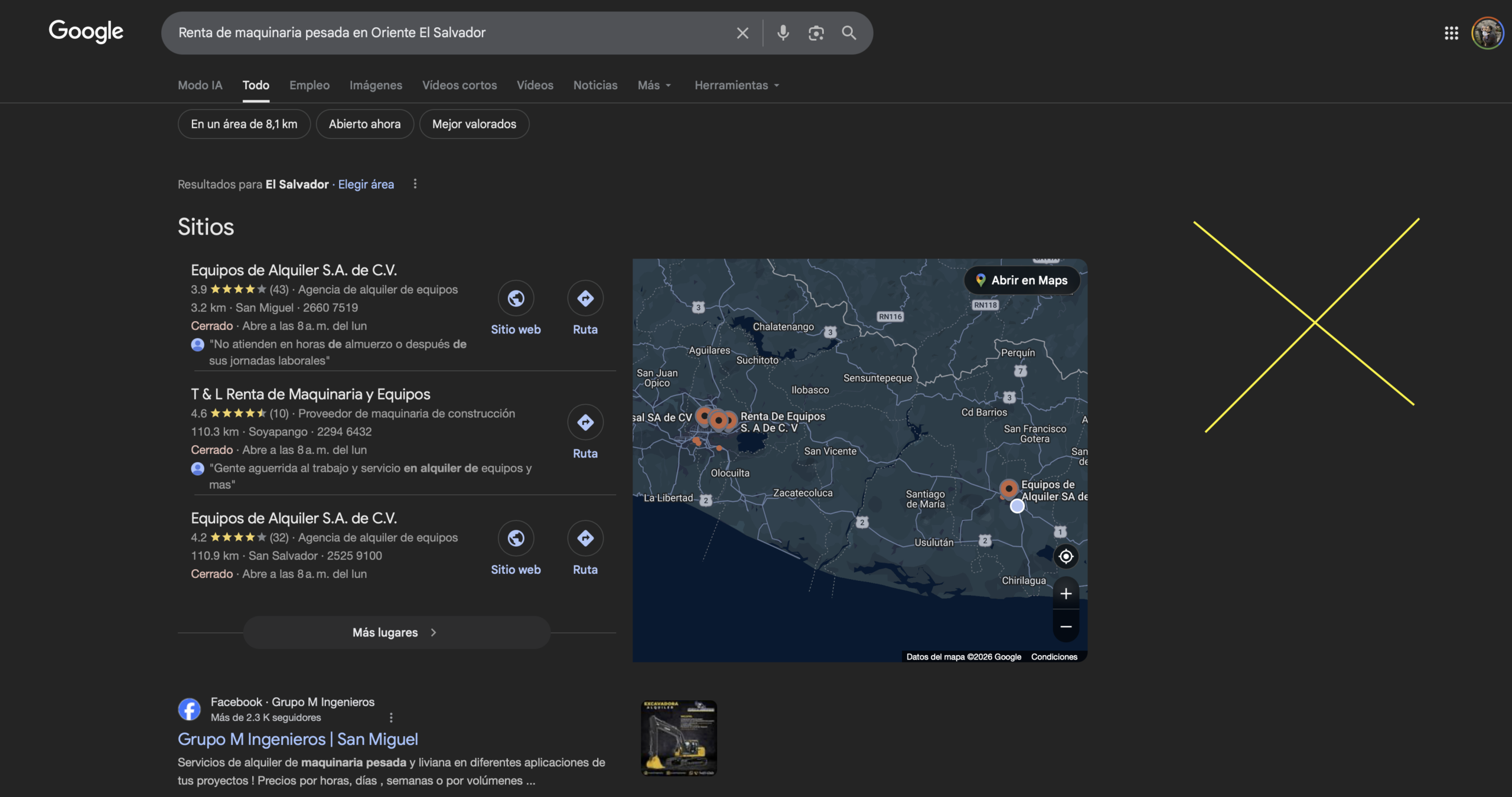1512x797 pixels.
Task: Open more options for the Grupo M Ingenieros result
Action: 391,717
